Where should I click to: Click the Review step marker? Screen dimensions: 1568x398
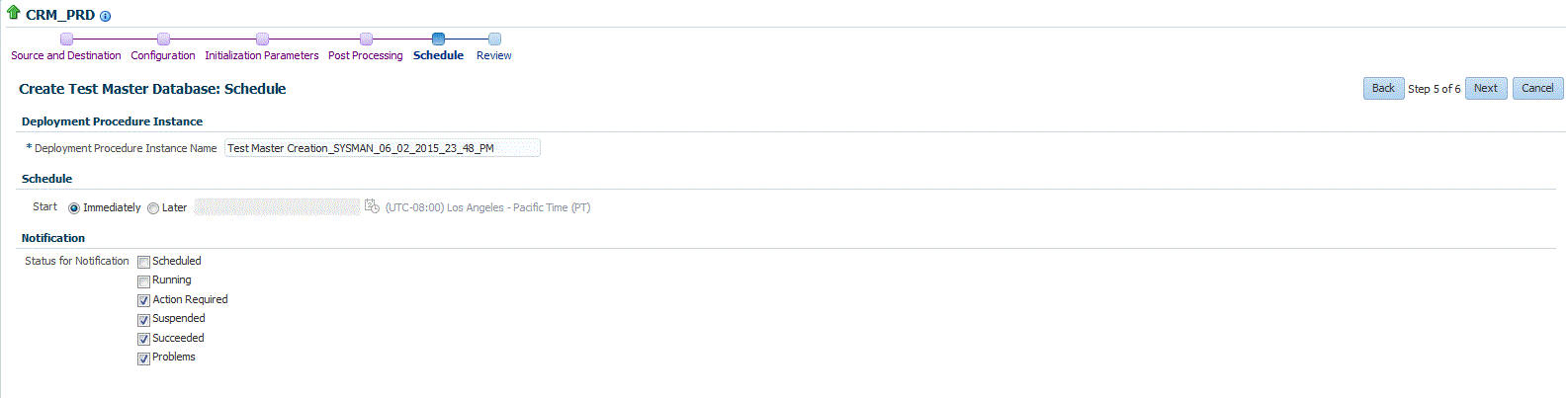tap(494, 40)
